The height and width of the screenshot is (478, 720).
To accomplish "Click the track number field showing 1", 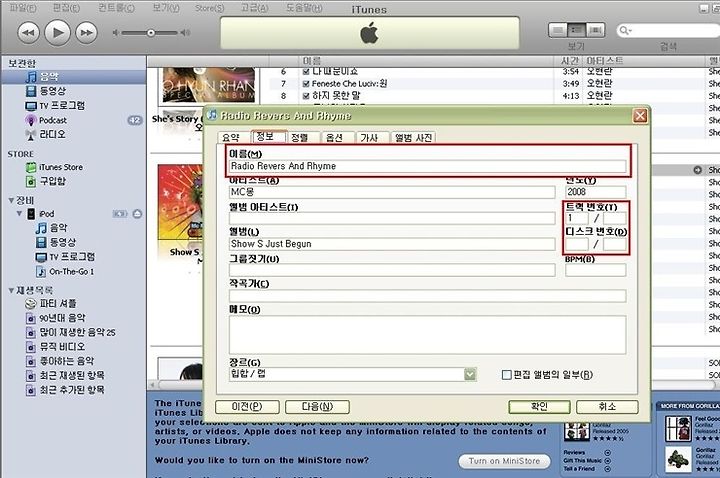I will click(x=577, y=219).
